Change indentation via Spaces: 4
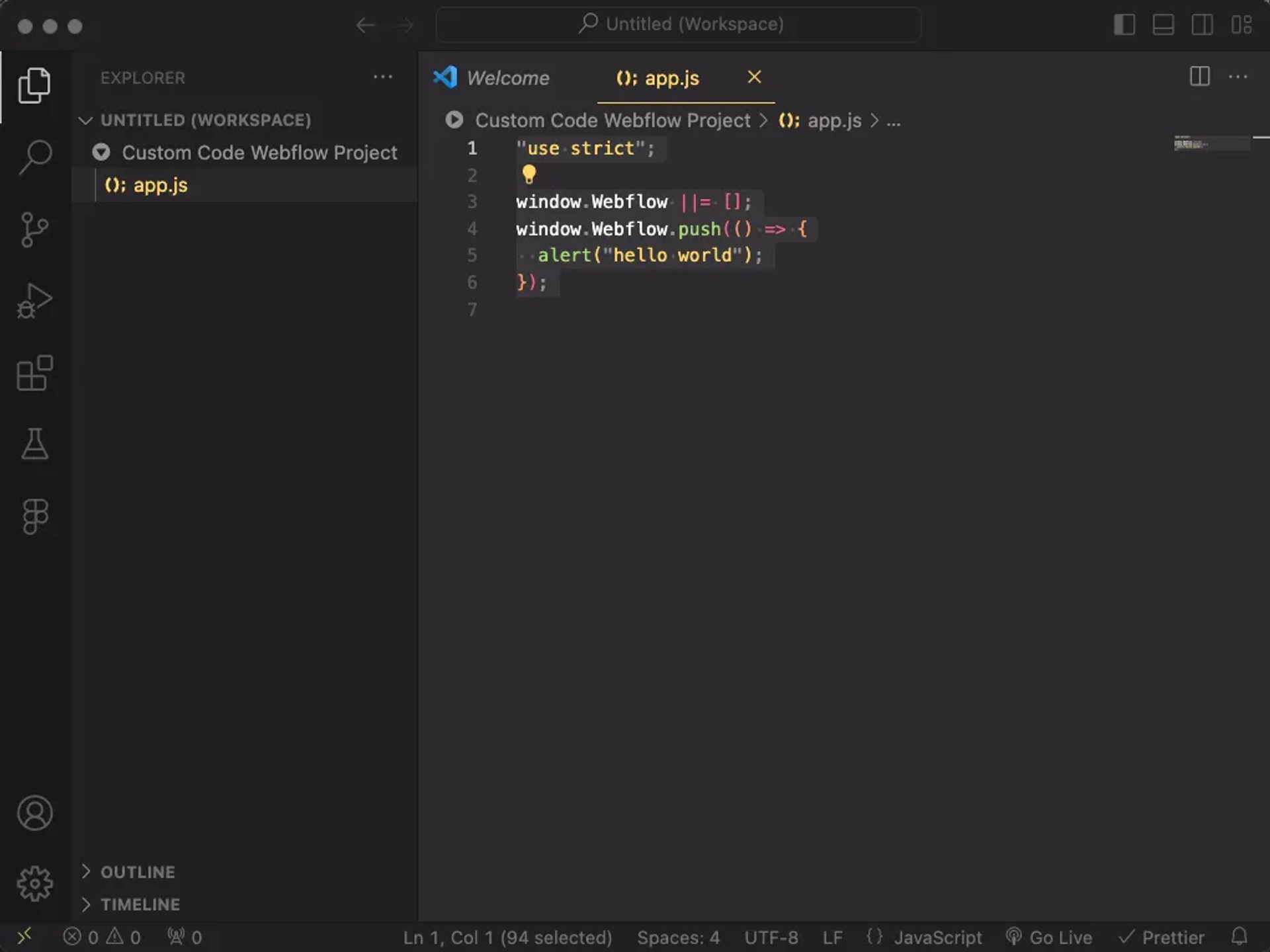The height and width of the screenshot is (952, 1270). (x=678, y=937)
